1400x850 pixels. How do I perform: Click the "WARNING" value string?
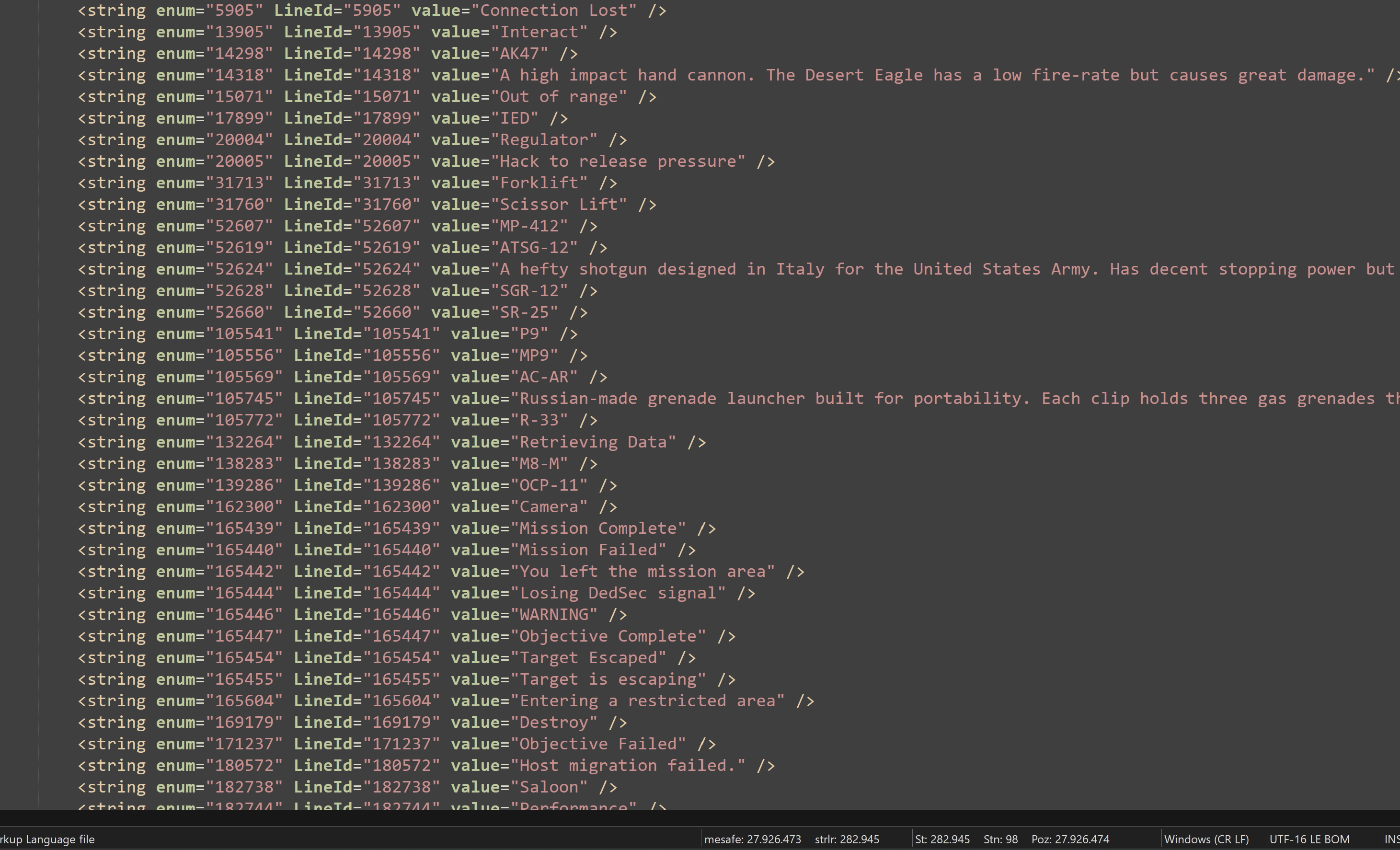coord(554,615)
